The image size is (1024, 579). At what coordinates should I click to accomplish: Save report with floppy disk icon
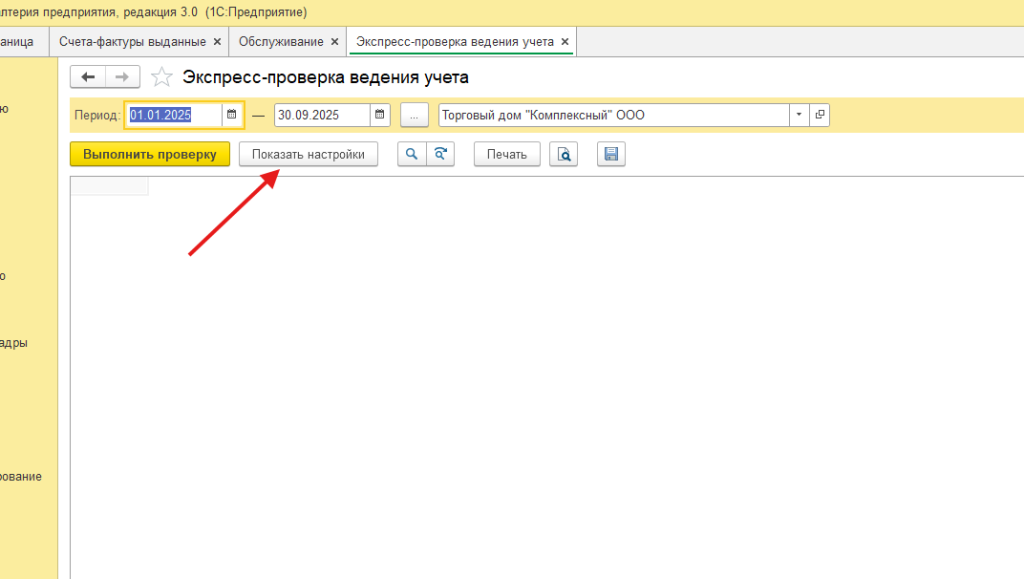(x=611, y=154)
